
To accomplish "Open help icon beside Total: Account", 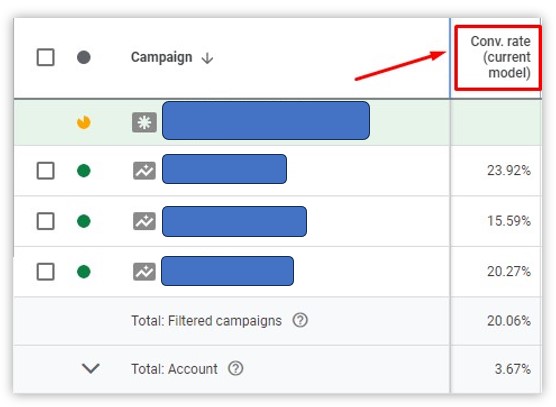I will tap(235, 369).
